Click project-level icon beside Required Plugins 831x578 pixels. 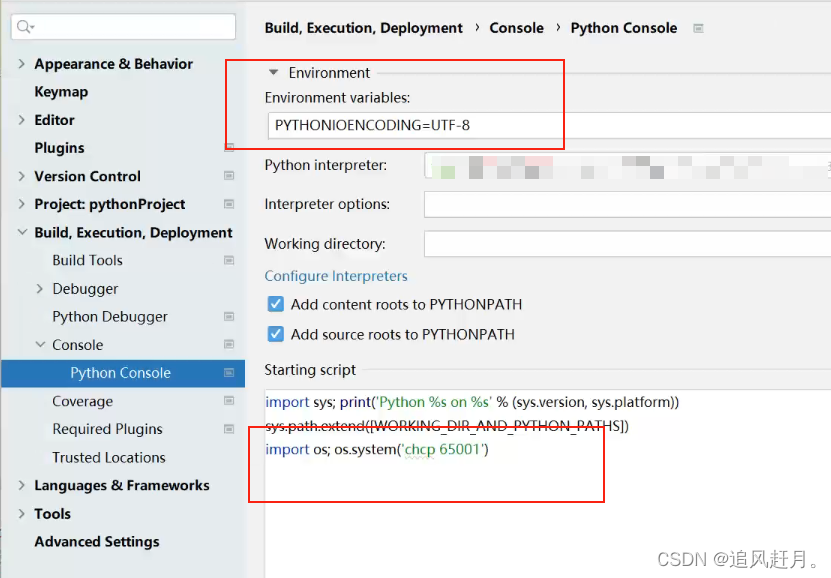point(229,429)
